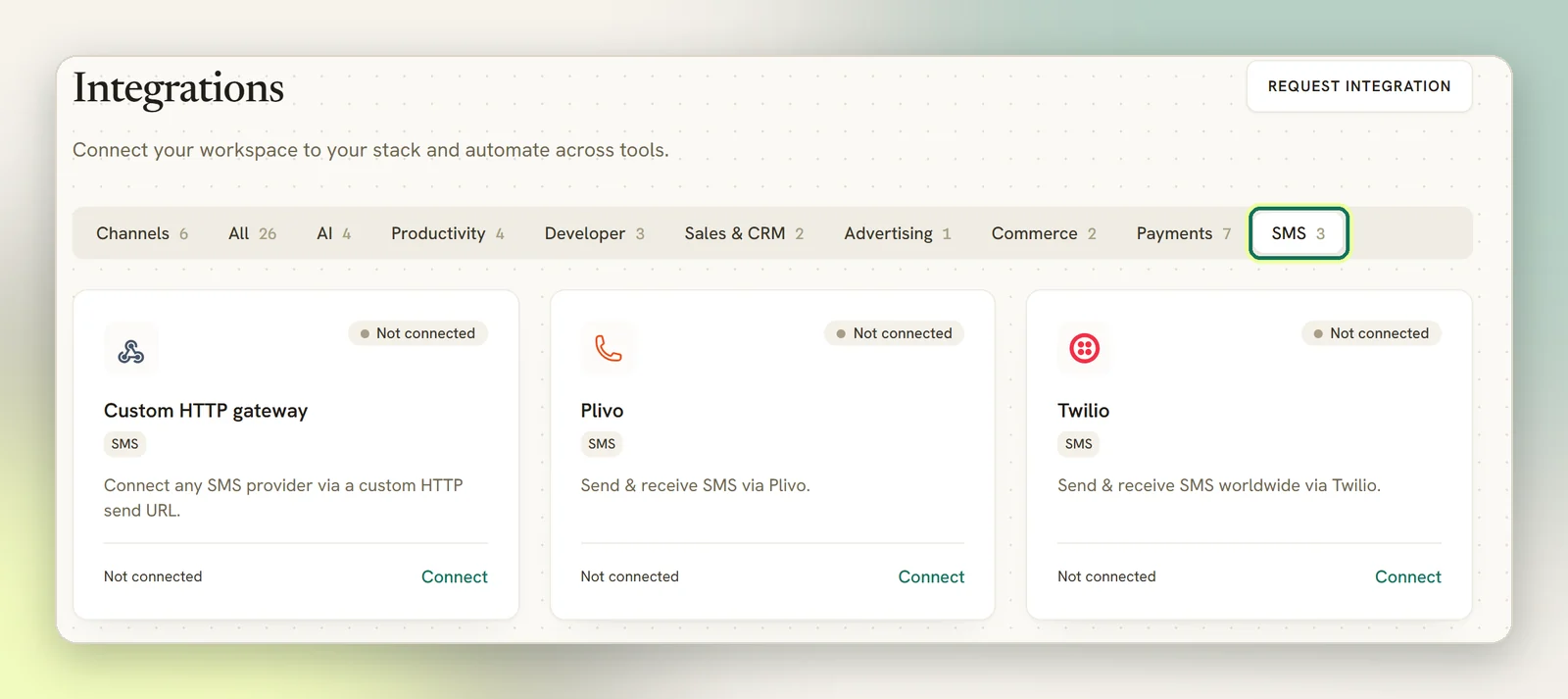
Task: Click footer Not connected status on Plivo card
Action: click(629, 576)
